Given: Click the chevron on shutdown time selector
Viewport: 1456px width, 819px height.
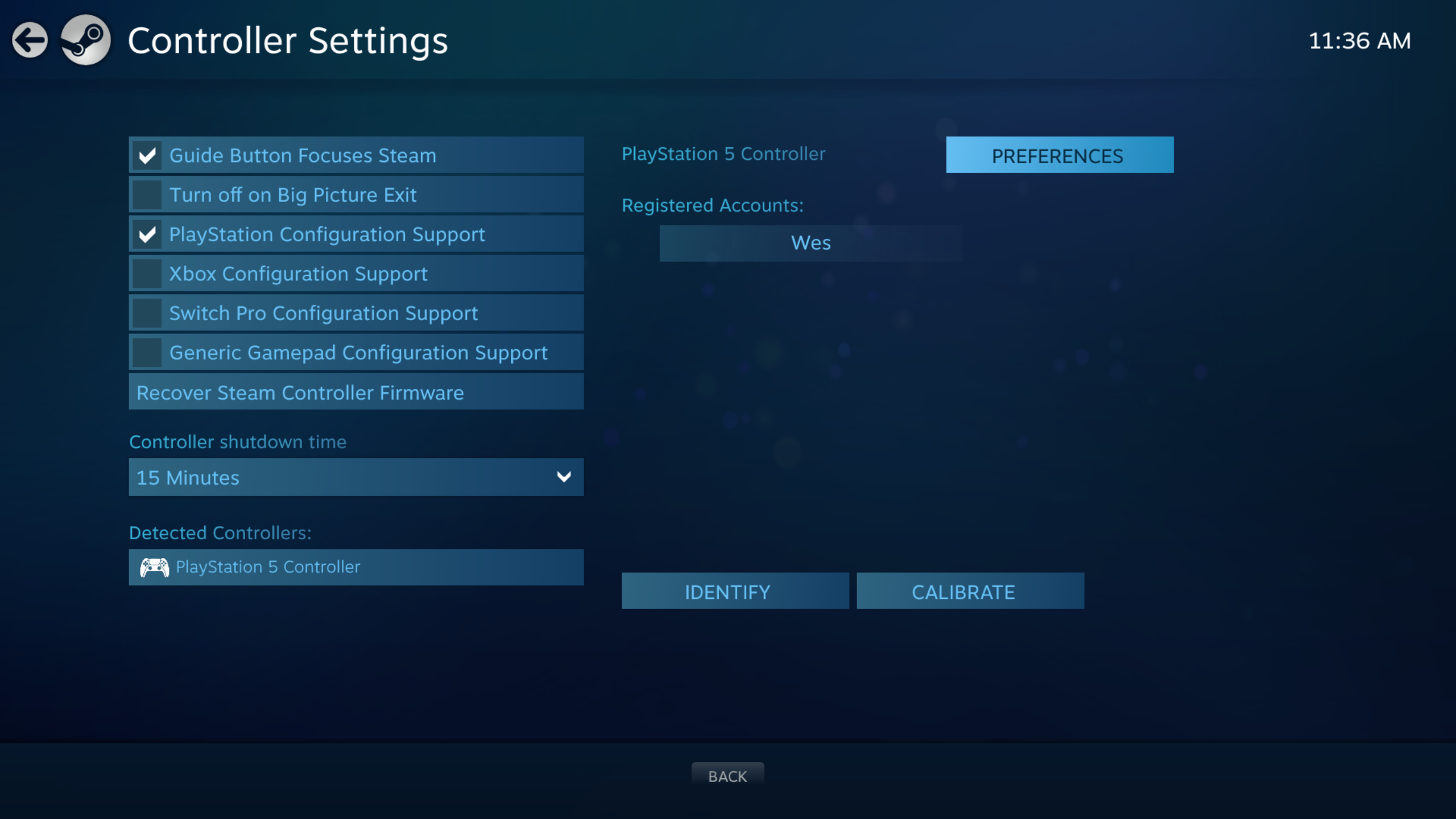Looking at the screenshot, I should 564,478.
